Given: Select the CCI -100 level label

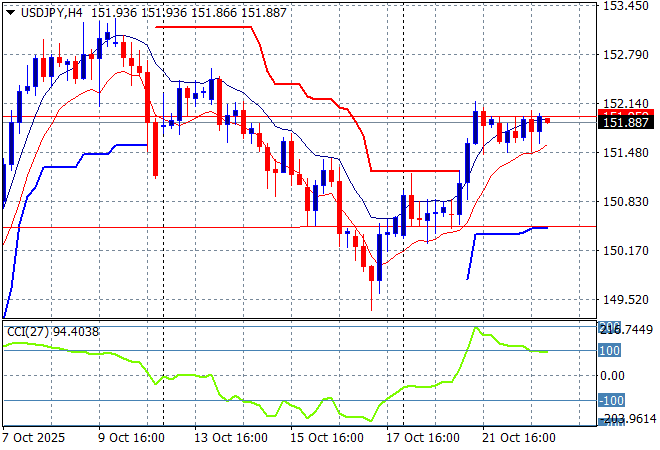Looking at the screenshot, I should point(612,400).
